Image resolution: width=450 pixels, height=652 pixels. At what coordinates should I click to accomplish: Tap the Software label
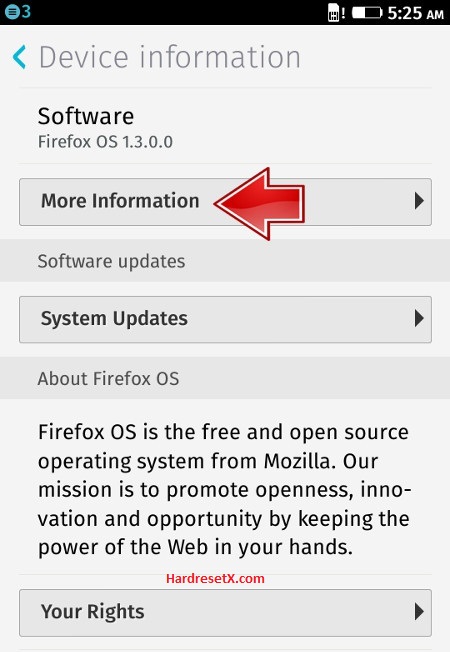(x=86, y=116)
